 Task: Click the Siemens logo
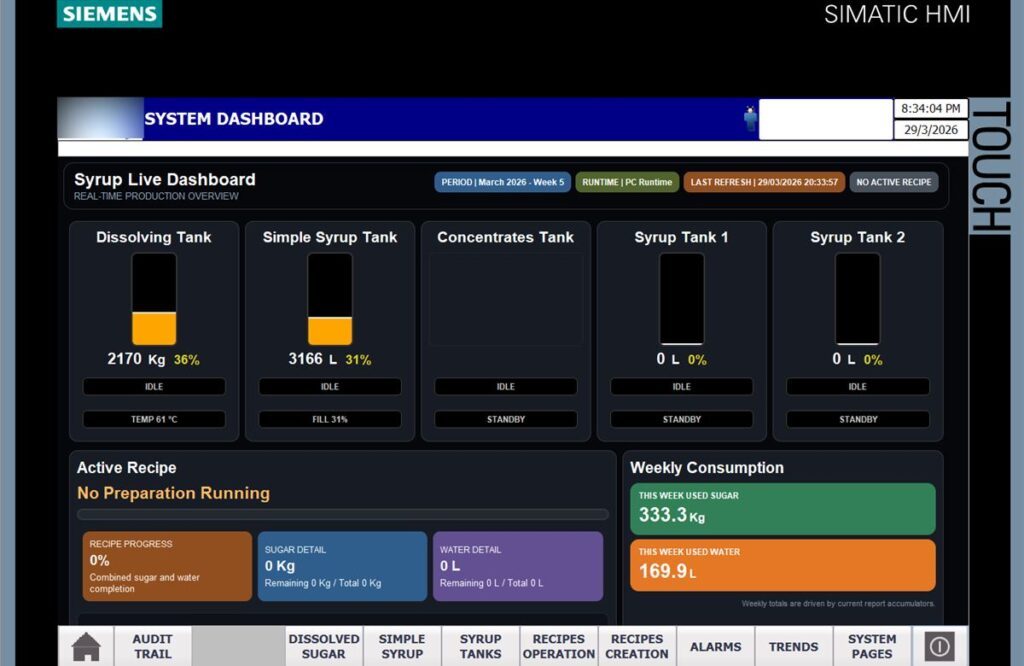coord(110,14)
